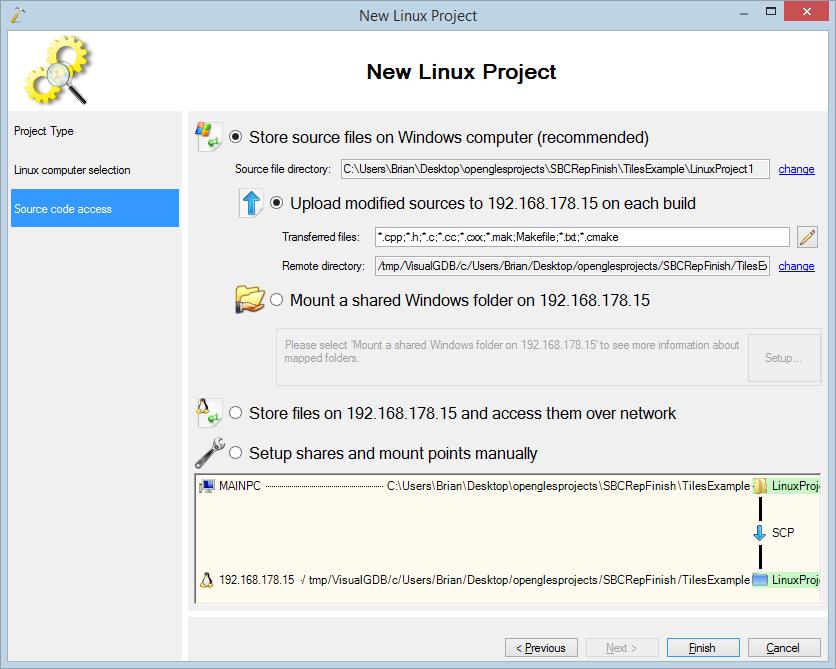This screenshot has height=669, width=836.
Task: Click the blue SCP down arrow in diagram
Action: pos(759,532)
